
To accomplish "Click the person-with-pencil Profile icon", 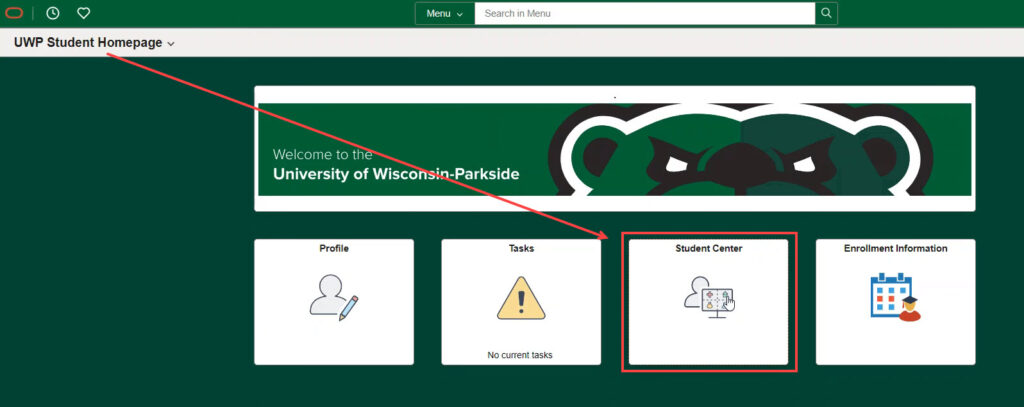I will point(334,298).
